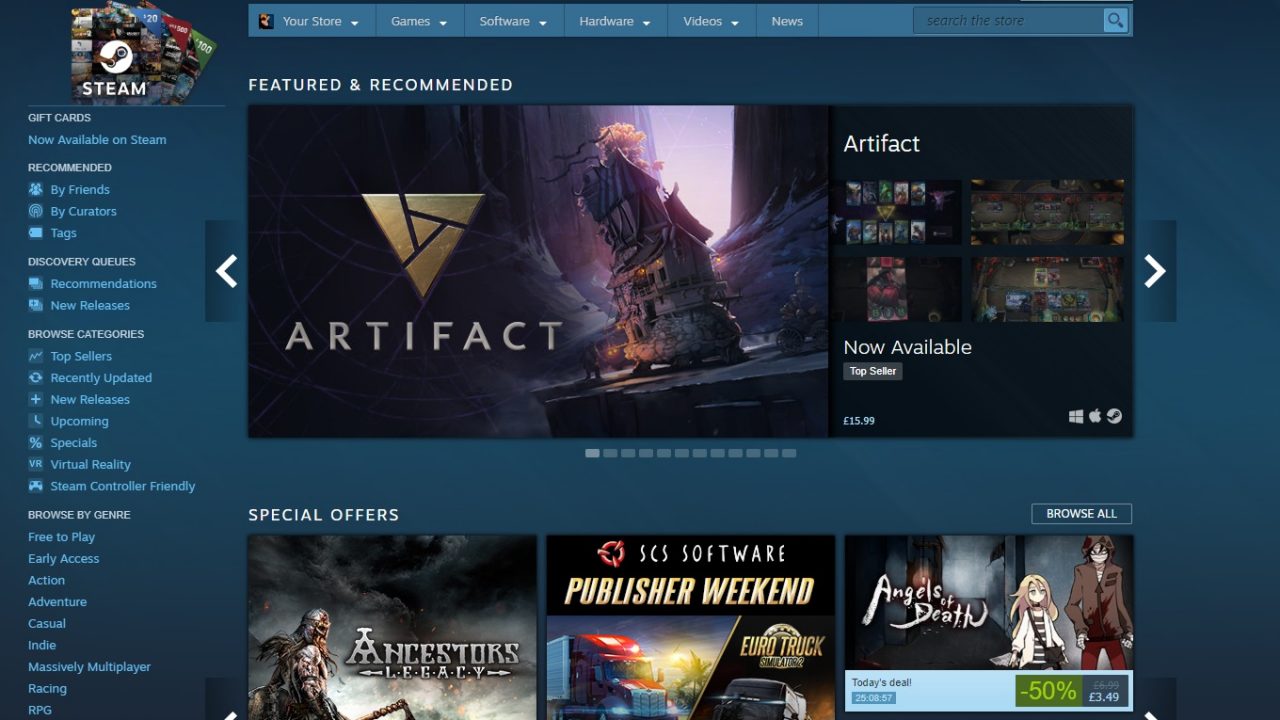
Task: Browse the Indie genre
Action: coord(42,645)
